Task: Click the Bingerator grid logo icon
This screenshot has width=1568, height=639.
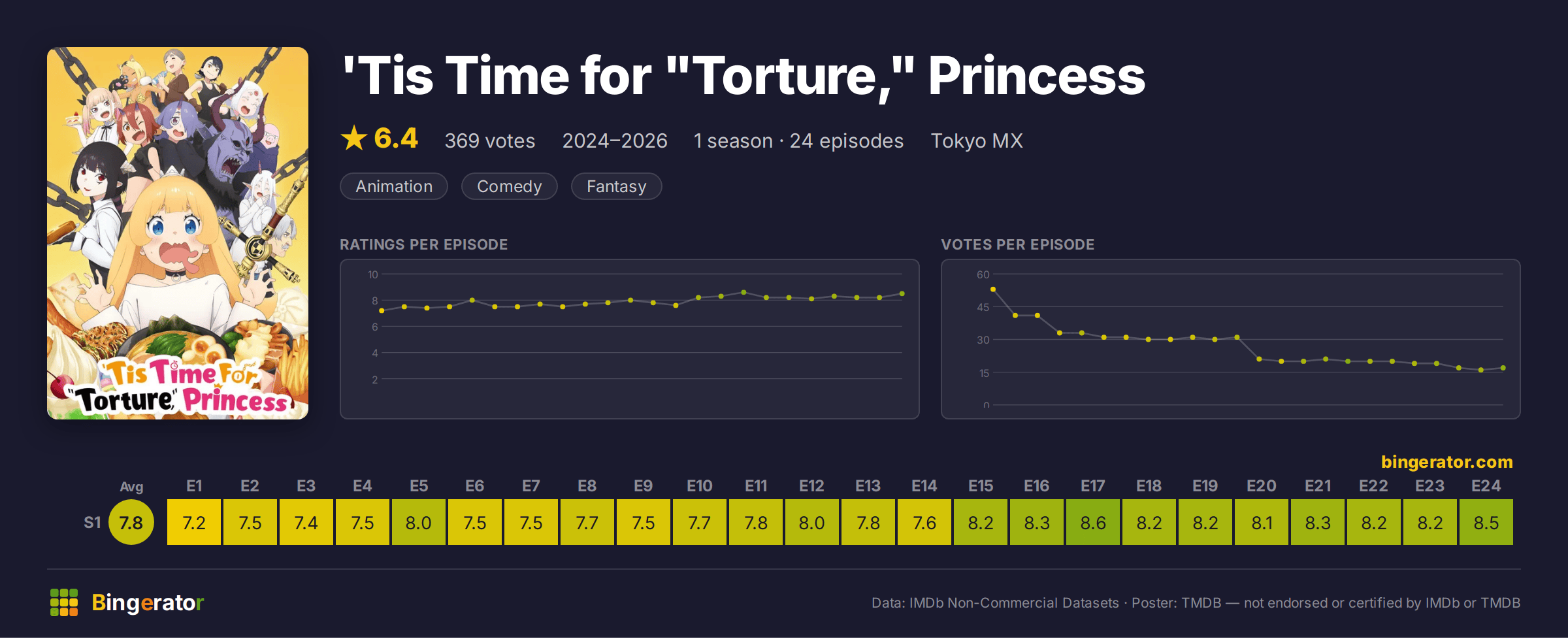Action: click(x=64, y=602)
